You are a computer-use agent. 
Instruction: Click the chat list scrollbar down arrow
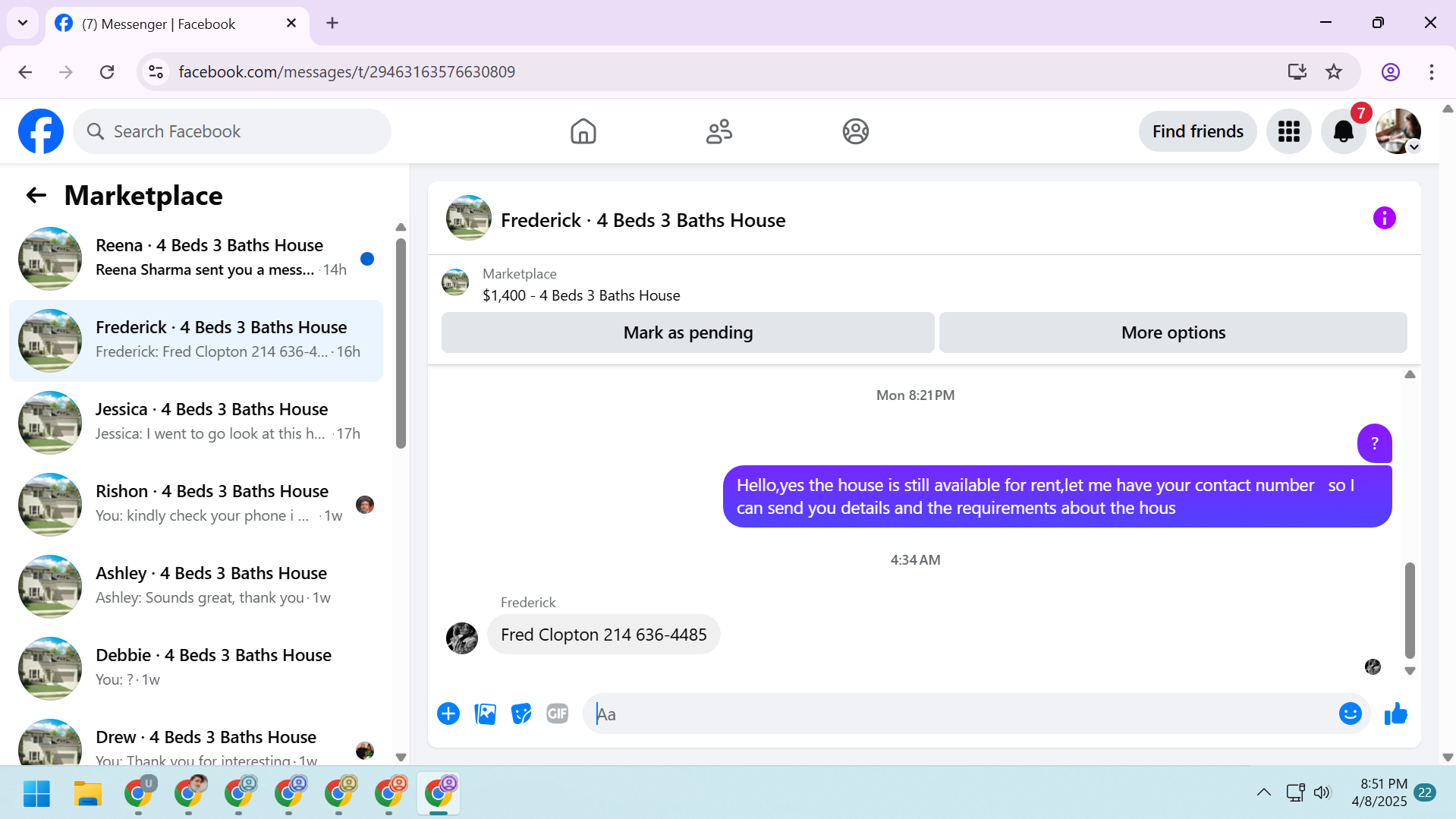[x=401, y=757]
